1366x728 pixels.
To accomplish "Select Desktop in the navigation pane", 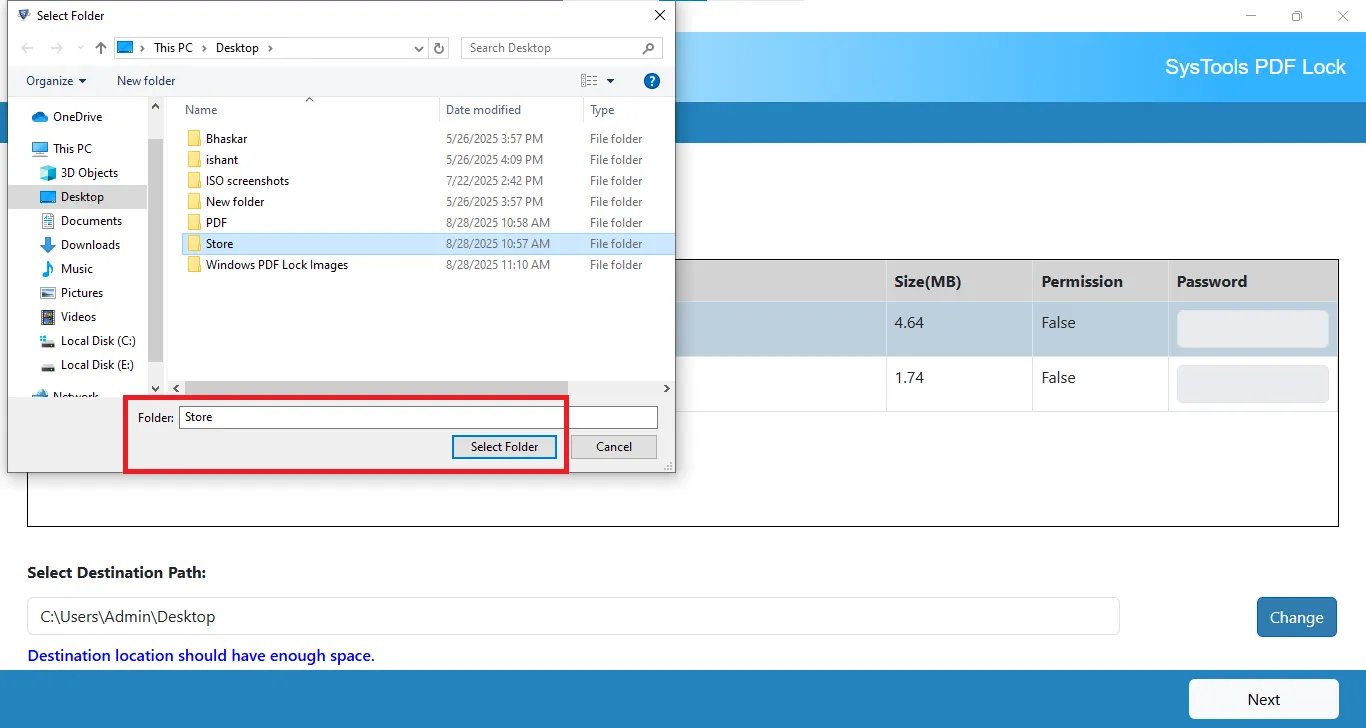I will pos(82,197).
